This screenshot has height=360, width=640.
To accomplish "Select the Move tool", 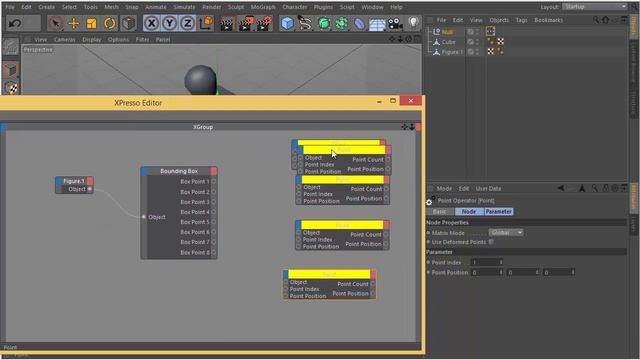I will click(x=73, y=23).
